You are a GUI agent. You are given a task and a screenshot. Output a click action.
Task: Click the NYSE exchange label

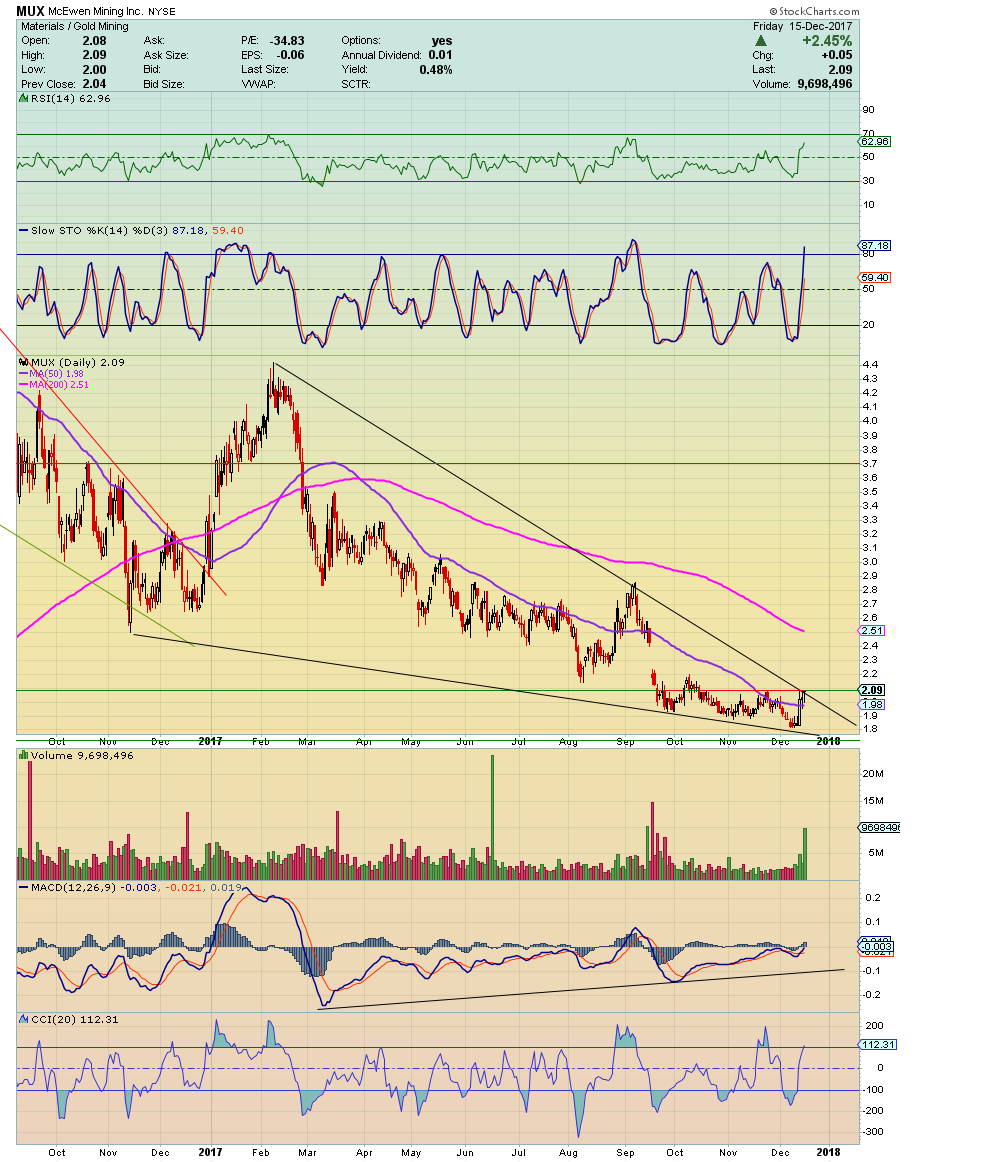pyautogui.click(x=162, y=12)
